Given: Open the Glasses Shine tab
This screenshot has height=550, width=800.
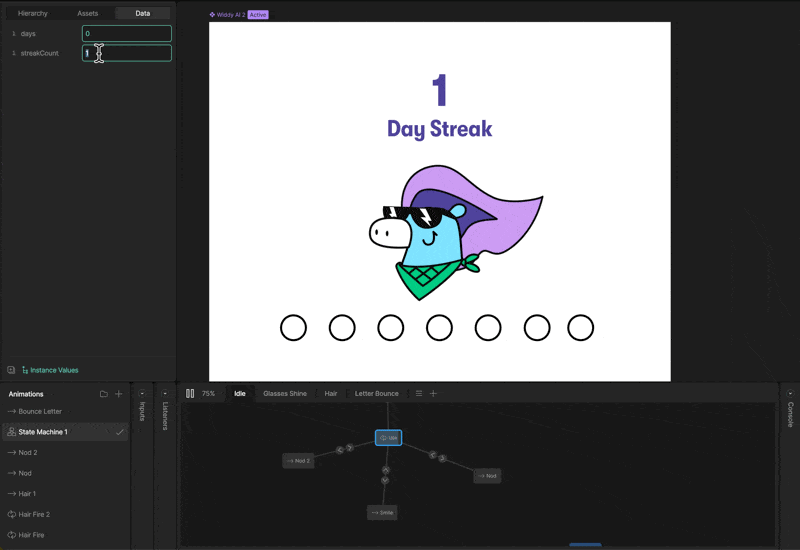Looking at the screenshot, I should (285, 393).
